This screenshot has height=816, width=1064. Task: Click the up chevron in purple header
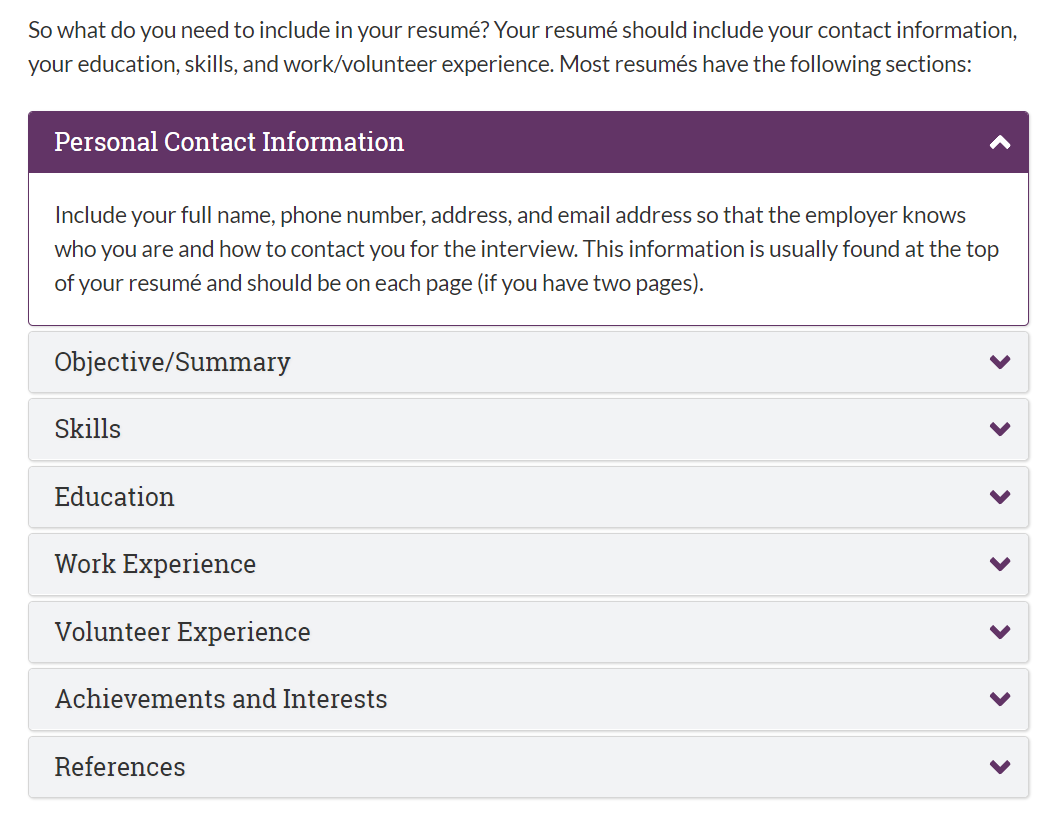point(1000,142)
